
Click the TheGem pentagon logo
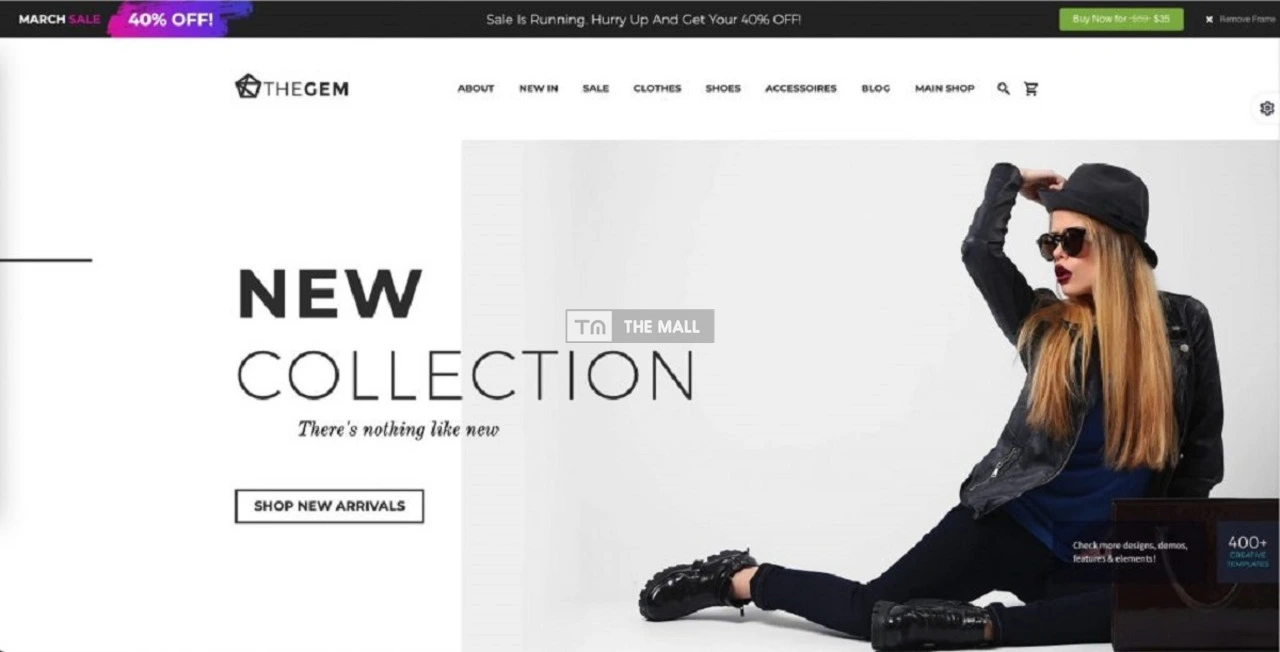[x=247, y=87]
